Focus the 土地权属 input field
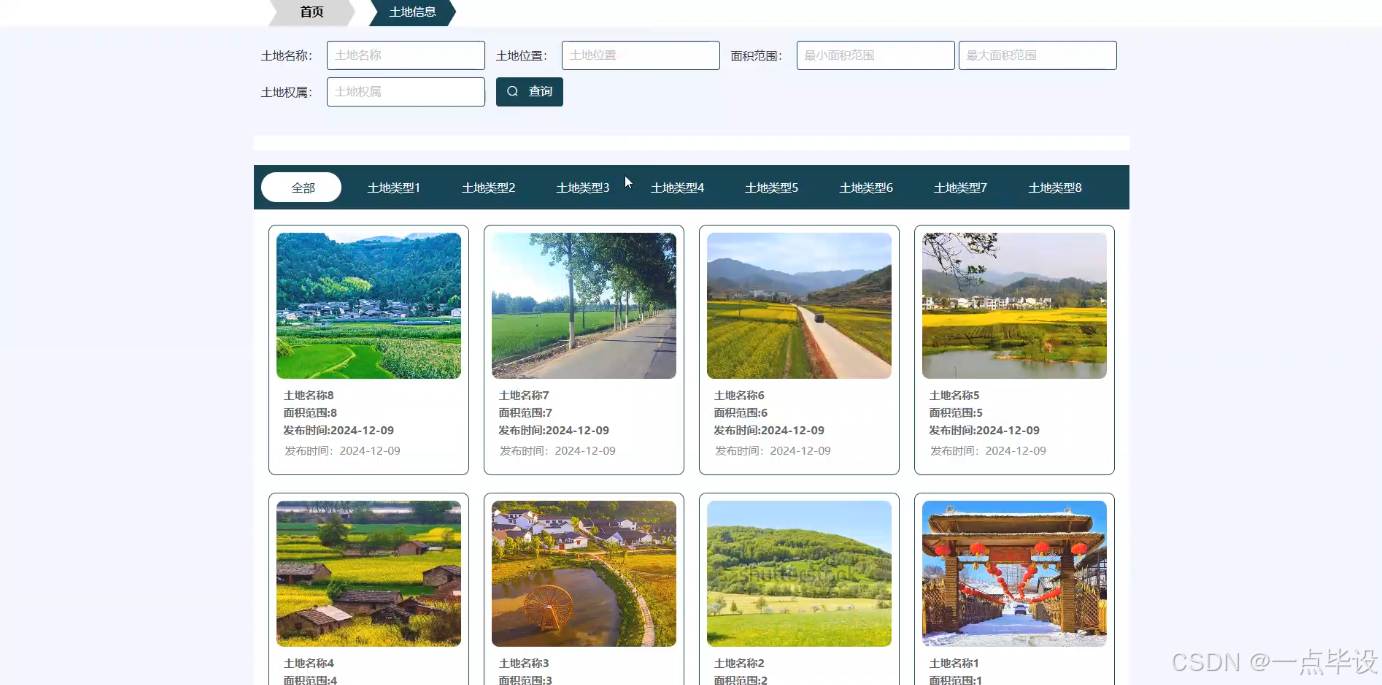Image resolution: width=1382 pixels, height=685 pixels. coord(406,92)
